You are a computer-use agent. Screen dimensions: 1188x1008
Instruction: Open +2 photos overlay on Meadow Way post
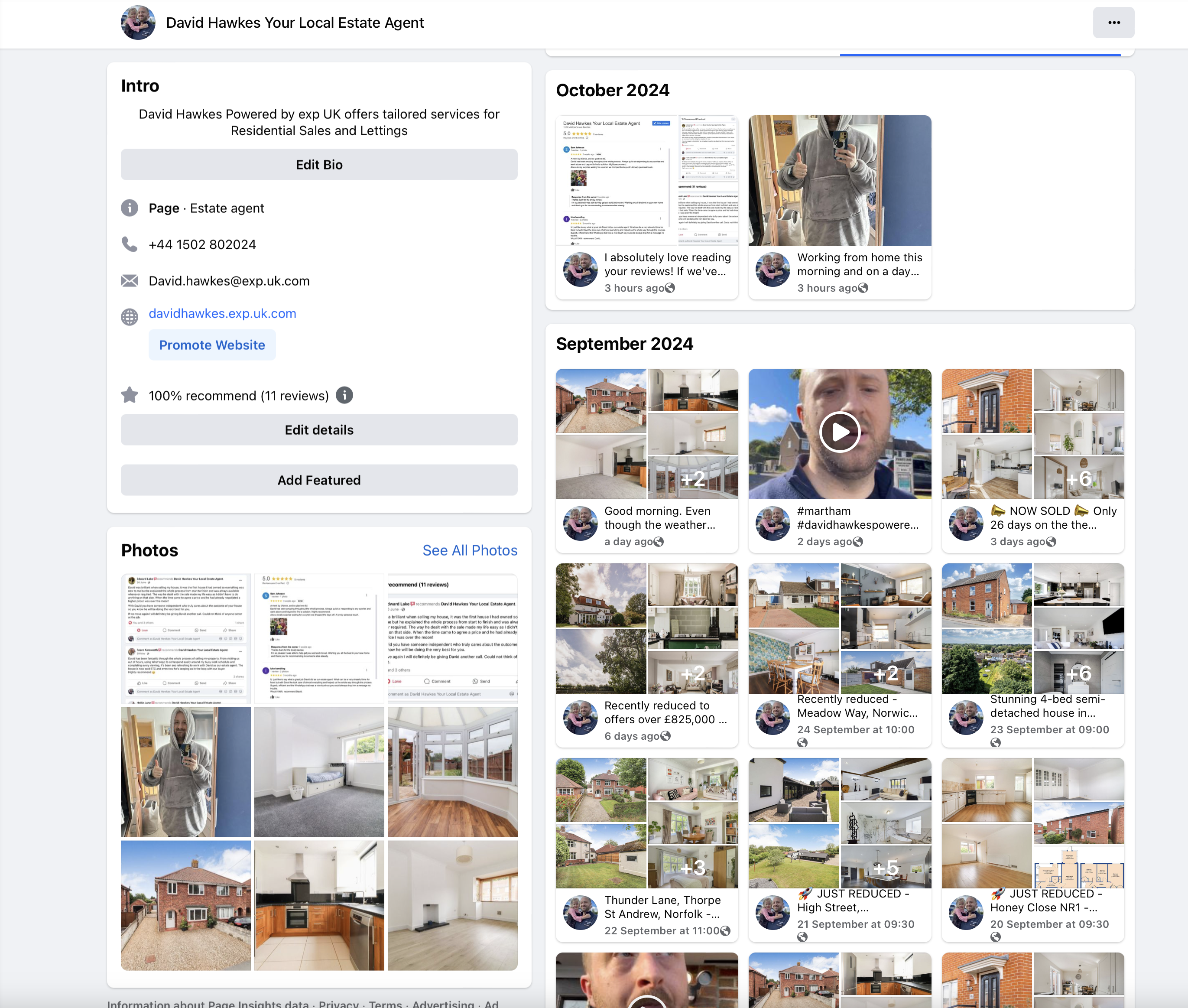pyautogui.click(x=886, y=673)
